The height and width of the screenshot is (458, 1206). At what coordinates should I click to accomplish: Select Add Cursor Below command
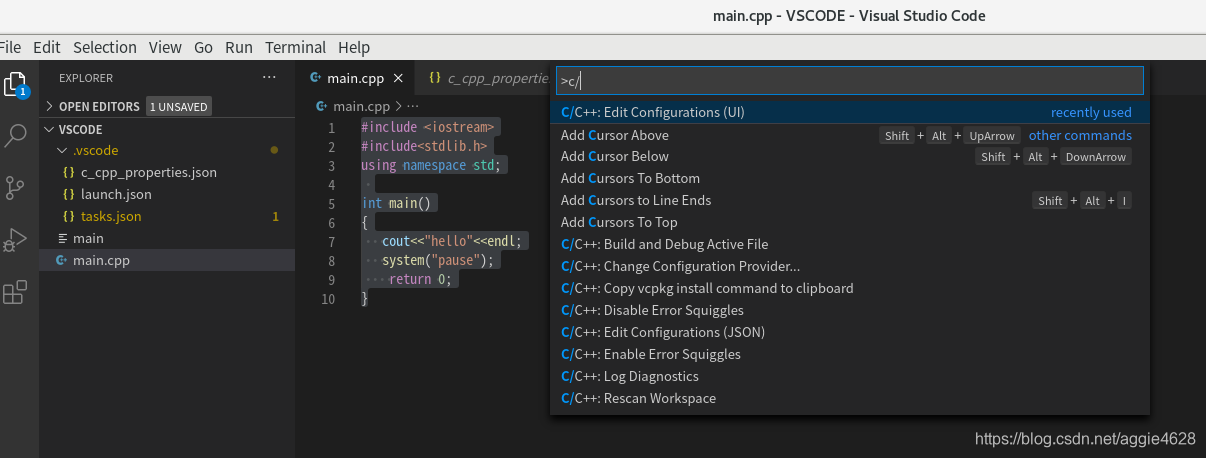(850, 156)
